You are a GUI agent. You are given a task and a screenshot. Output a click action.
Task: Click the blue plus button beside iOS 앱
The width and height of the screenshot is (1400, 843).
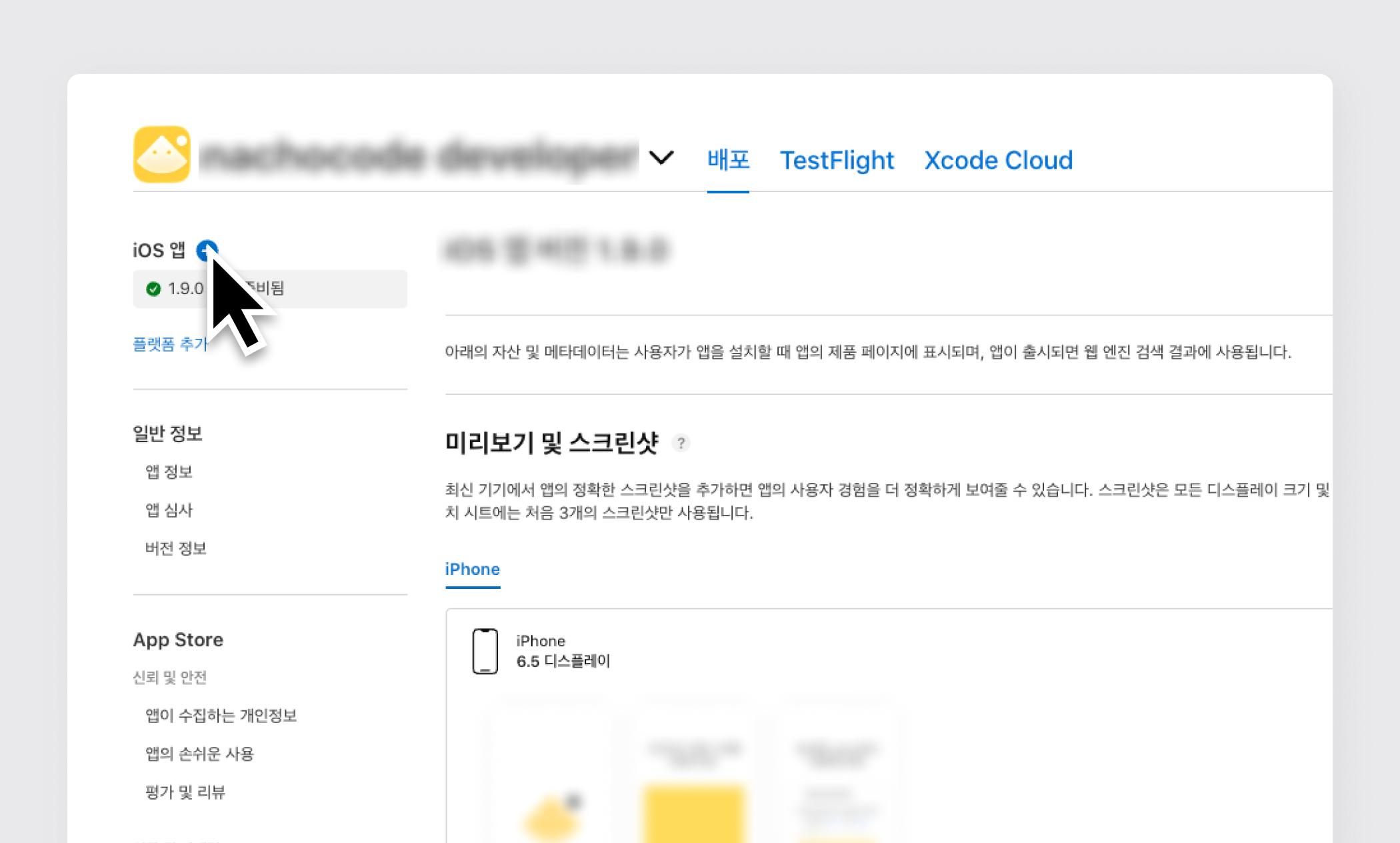pos(207,250)
